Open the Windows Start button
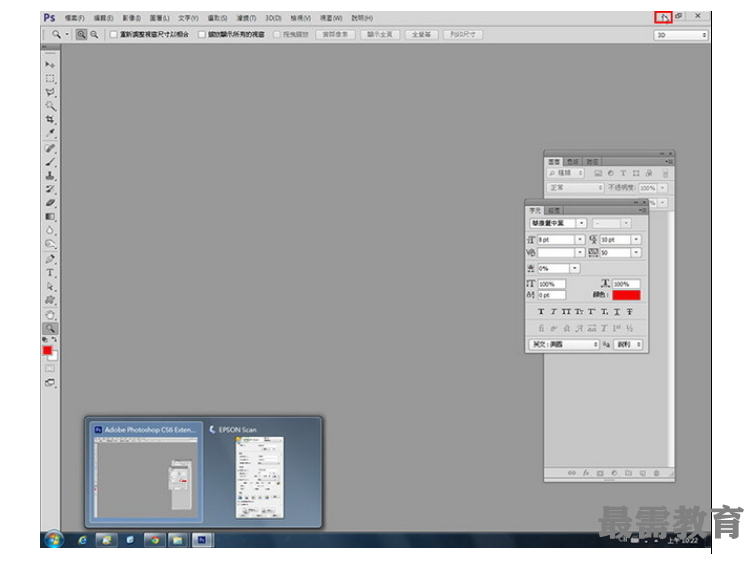 (x=54, y=540)
